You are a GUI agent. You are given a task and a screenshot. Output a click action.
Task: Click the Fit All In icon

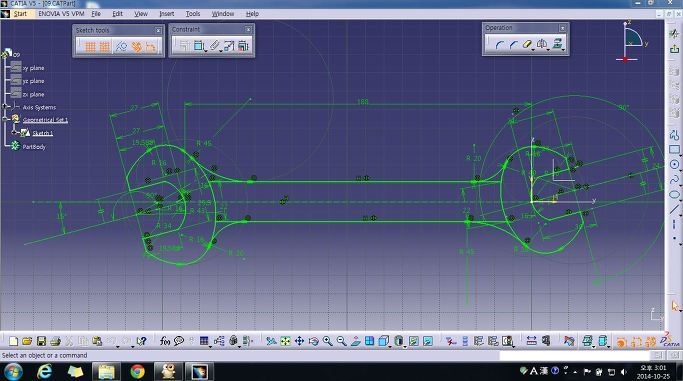click(285, 341)
